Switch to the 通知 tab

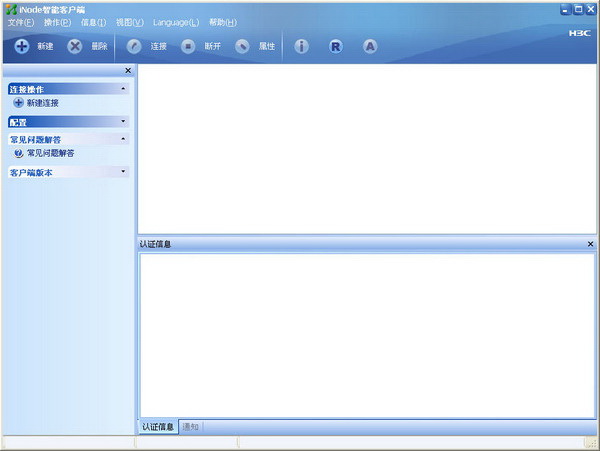coord(191,427)
